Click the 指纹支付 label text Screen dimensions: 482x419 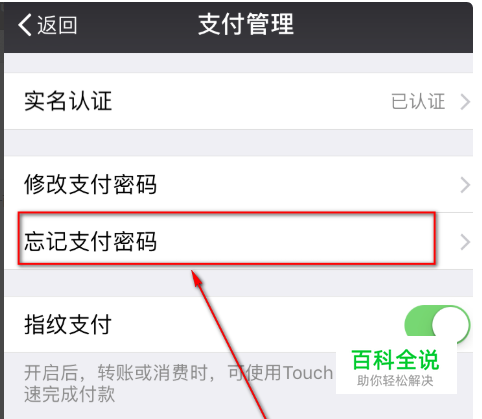68,324
